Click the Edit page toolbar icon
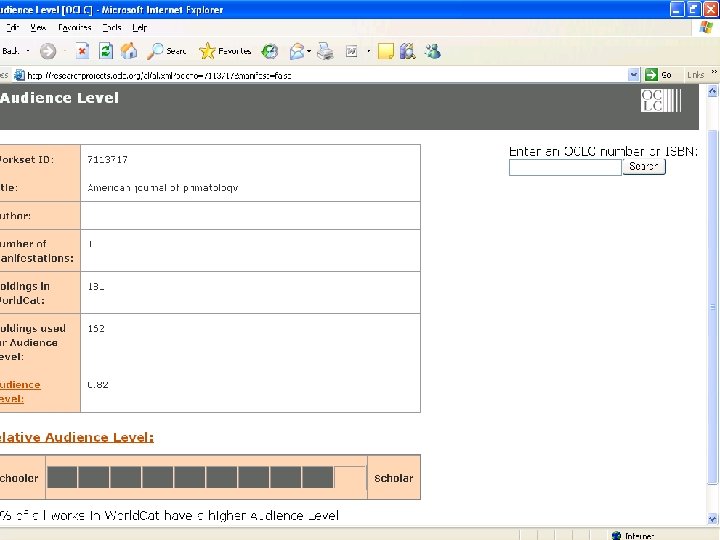Image resolution: width=720 pixels, height=540 pixels. pyautogui.click(x=352, y=51)
